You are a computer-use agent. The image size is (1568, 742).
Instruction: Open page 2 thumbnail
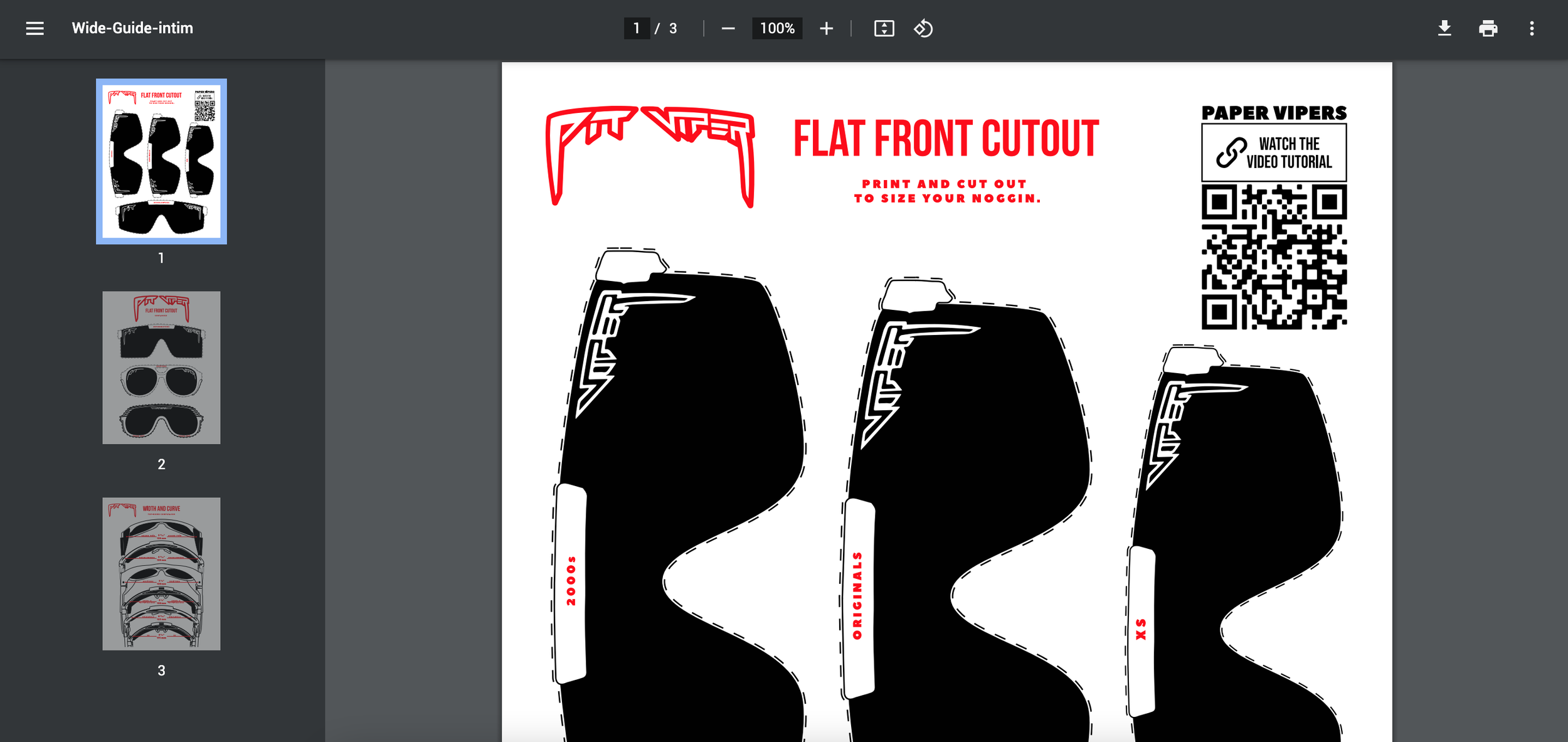coord(161,368)
